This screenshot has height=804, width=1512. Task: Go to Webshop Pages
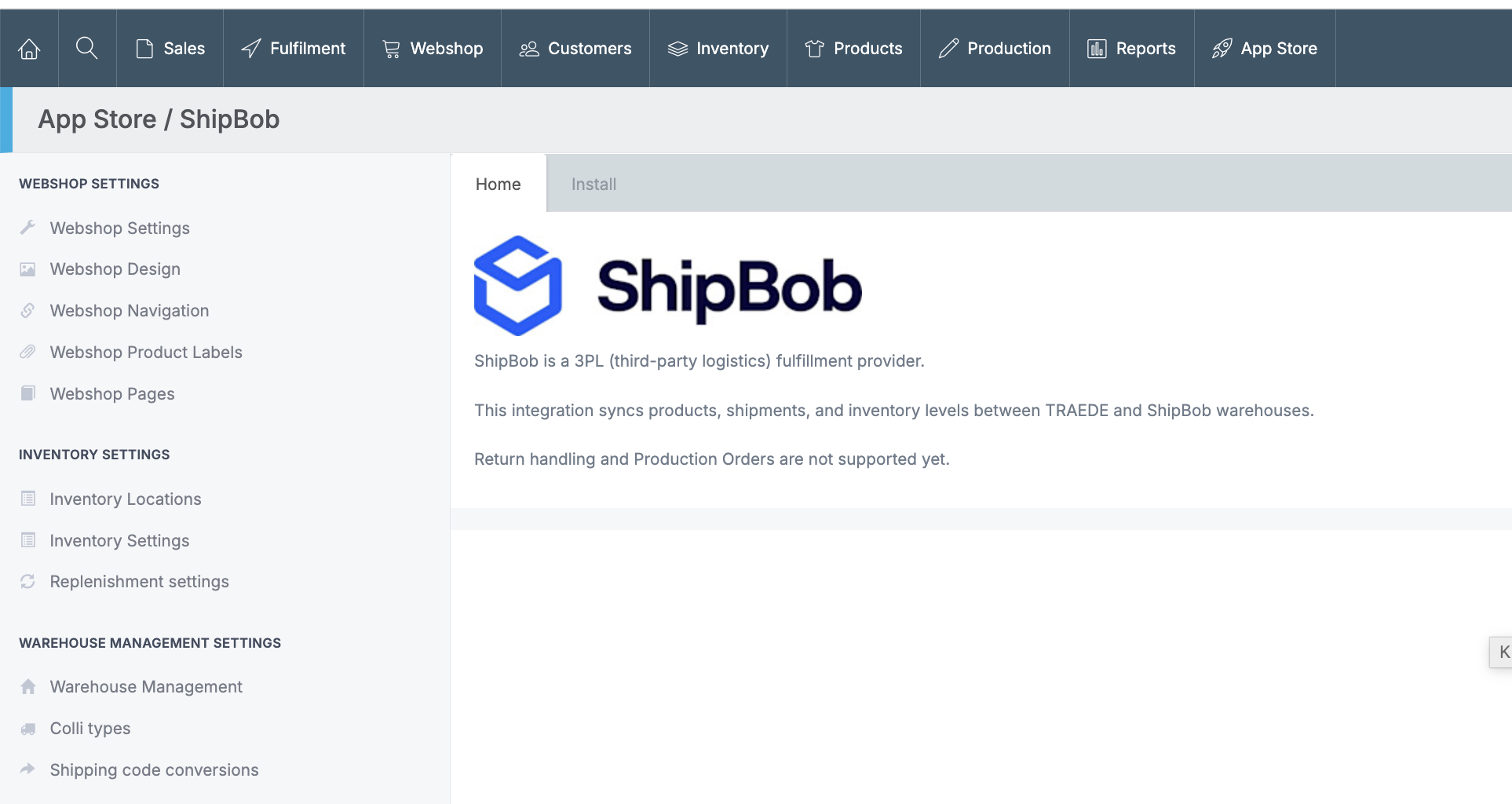tap(112, 394)
